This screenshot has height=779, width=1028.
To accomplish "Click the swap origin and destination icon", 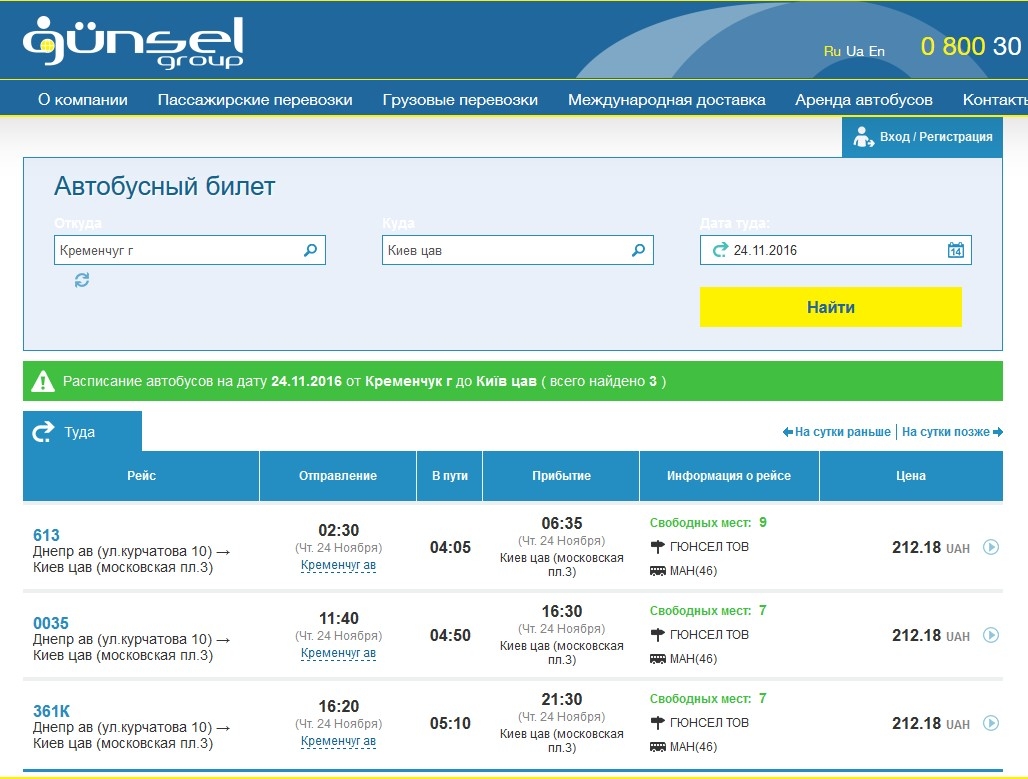I will tap(82, 281).
